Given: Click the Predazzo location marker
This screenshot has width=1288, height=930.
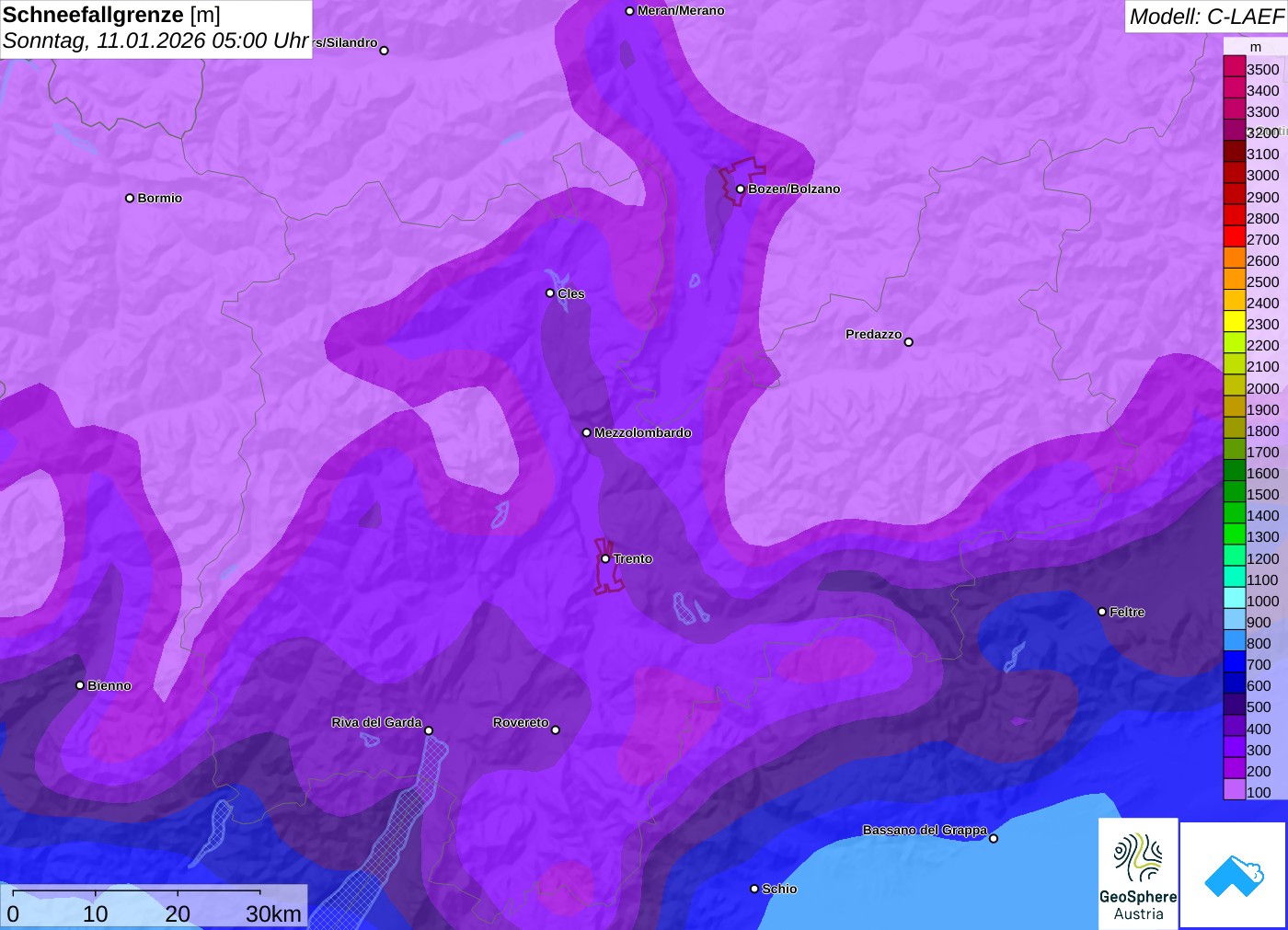Looking at the screenshot, I should click(909, 342).
